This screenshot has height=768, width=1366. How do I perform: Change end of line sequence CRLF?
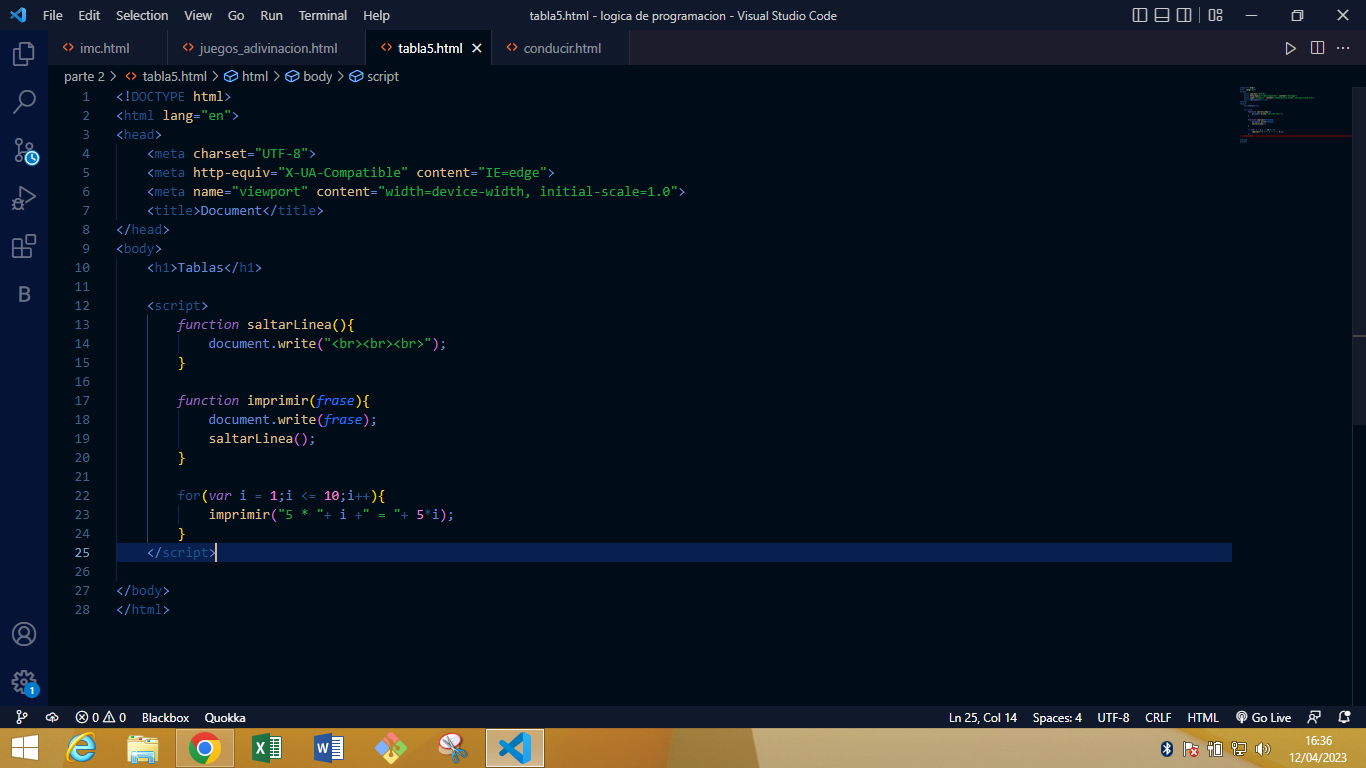(1158, 717)
